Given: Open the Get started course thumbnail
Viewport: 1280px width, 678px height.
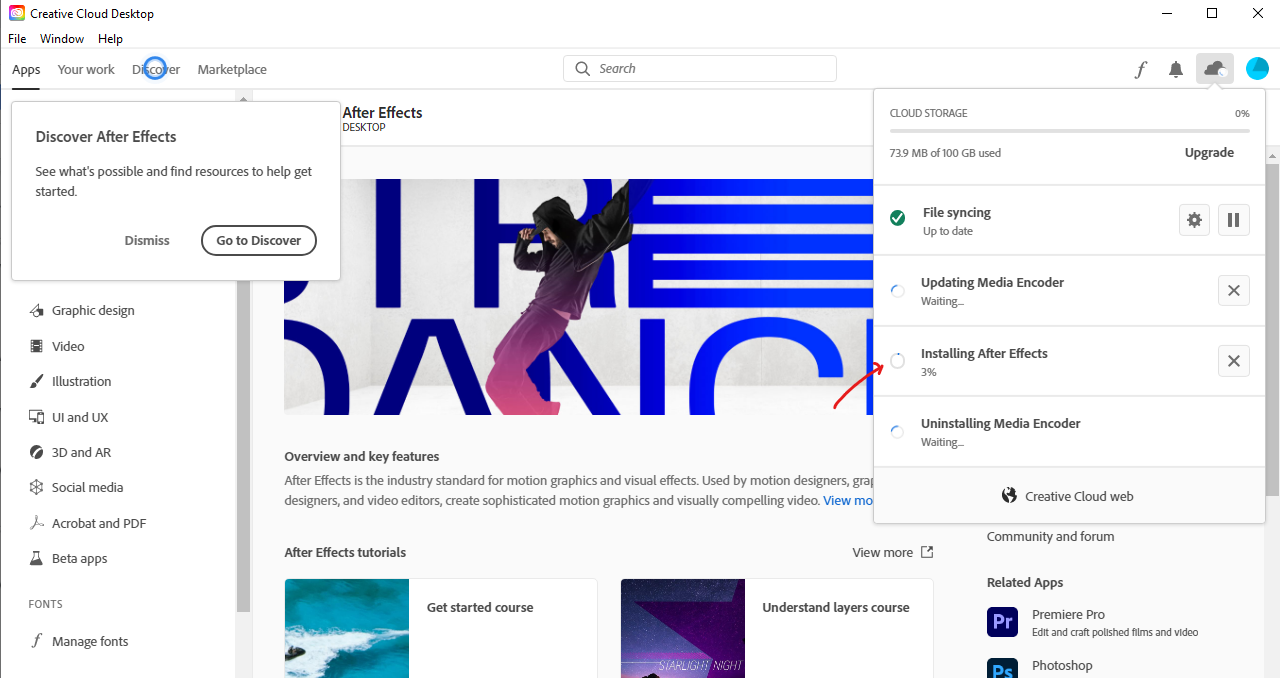Looking at the screenshot, I should pyautogui.click(x=347, y=628).
